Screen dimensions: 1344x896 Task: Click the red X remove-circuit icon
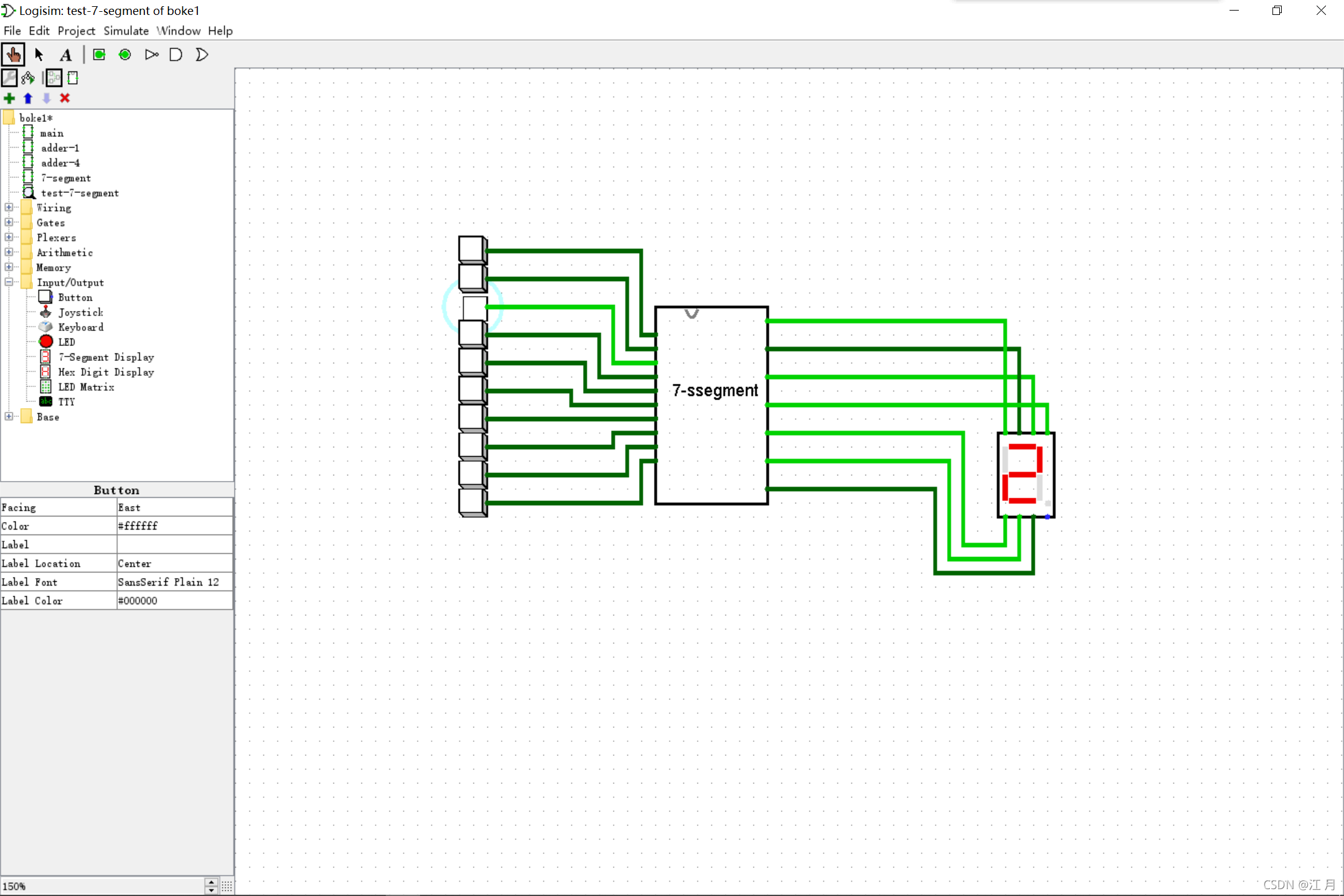[x=65, y=98]
